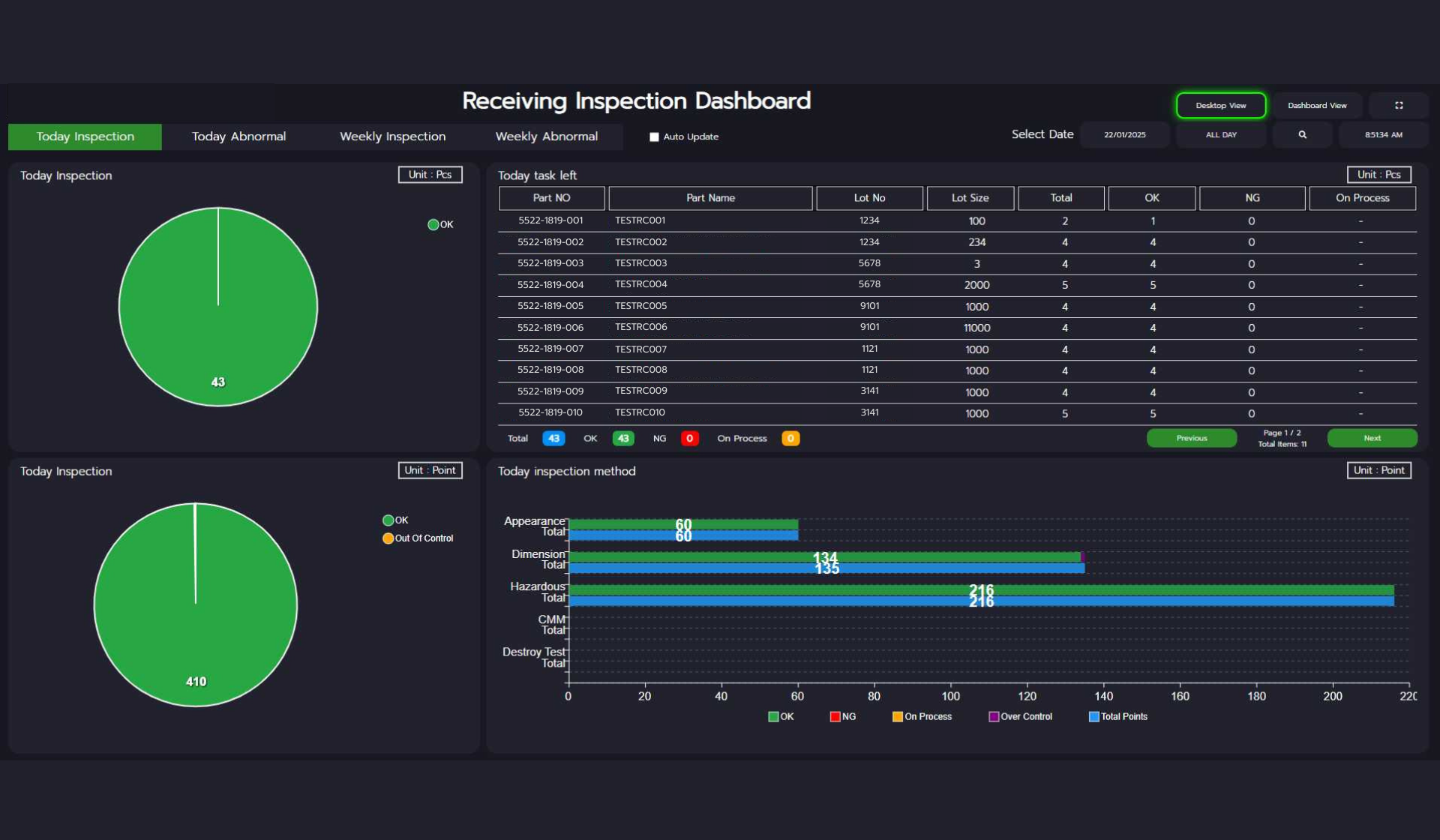Toggle Total Points legend square
This screenshot has height=840, width=1440.
click(x=1093, y=717)
